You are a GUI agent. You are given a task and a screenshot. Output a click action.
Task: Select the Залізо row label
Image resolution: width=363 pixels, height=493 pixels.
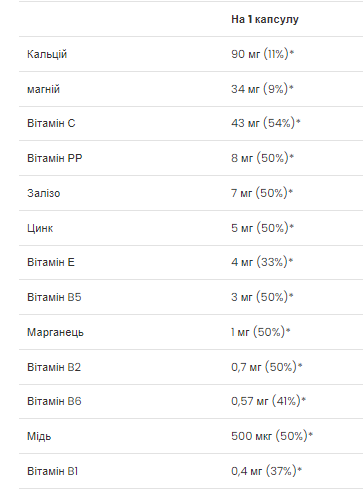pyautogui.click(x=44, y=193)
